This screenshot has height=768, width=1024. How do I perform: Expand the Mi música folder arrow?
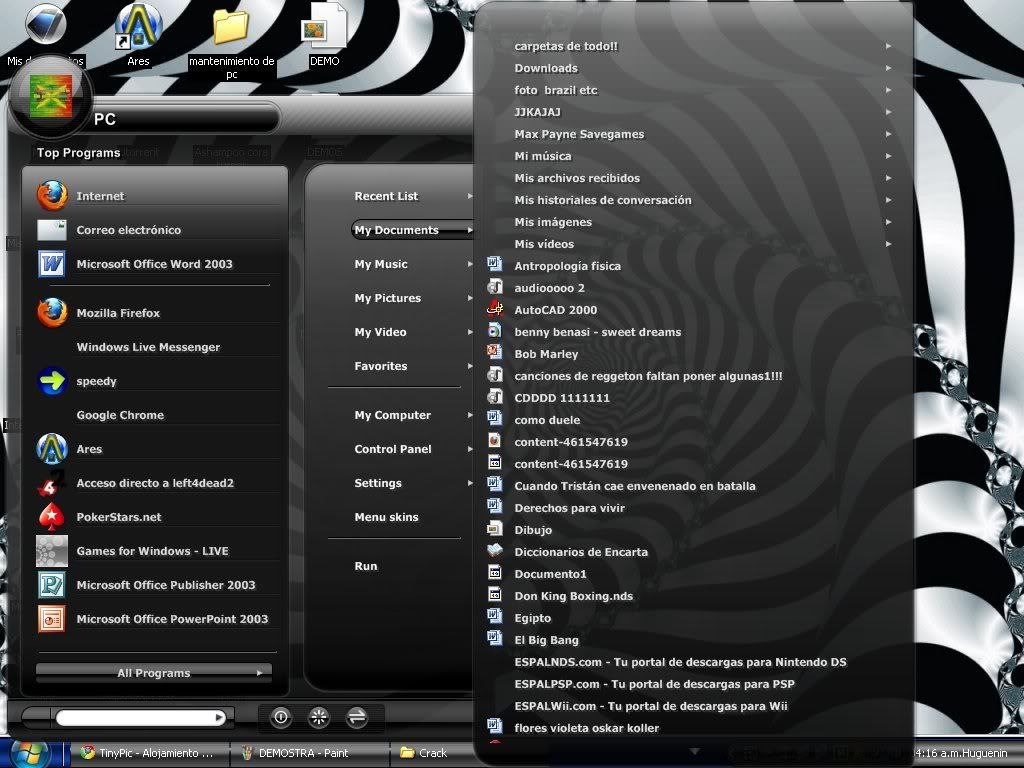888,156
